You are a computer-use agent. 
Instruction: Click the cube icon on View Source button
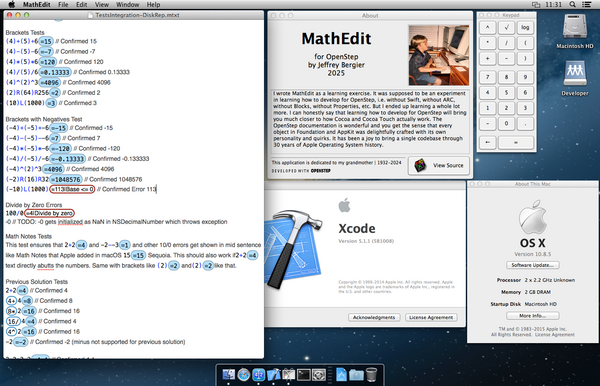coord(420,165)
